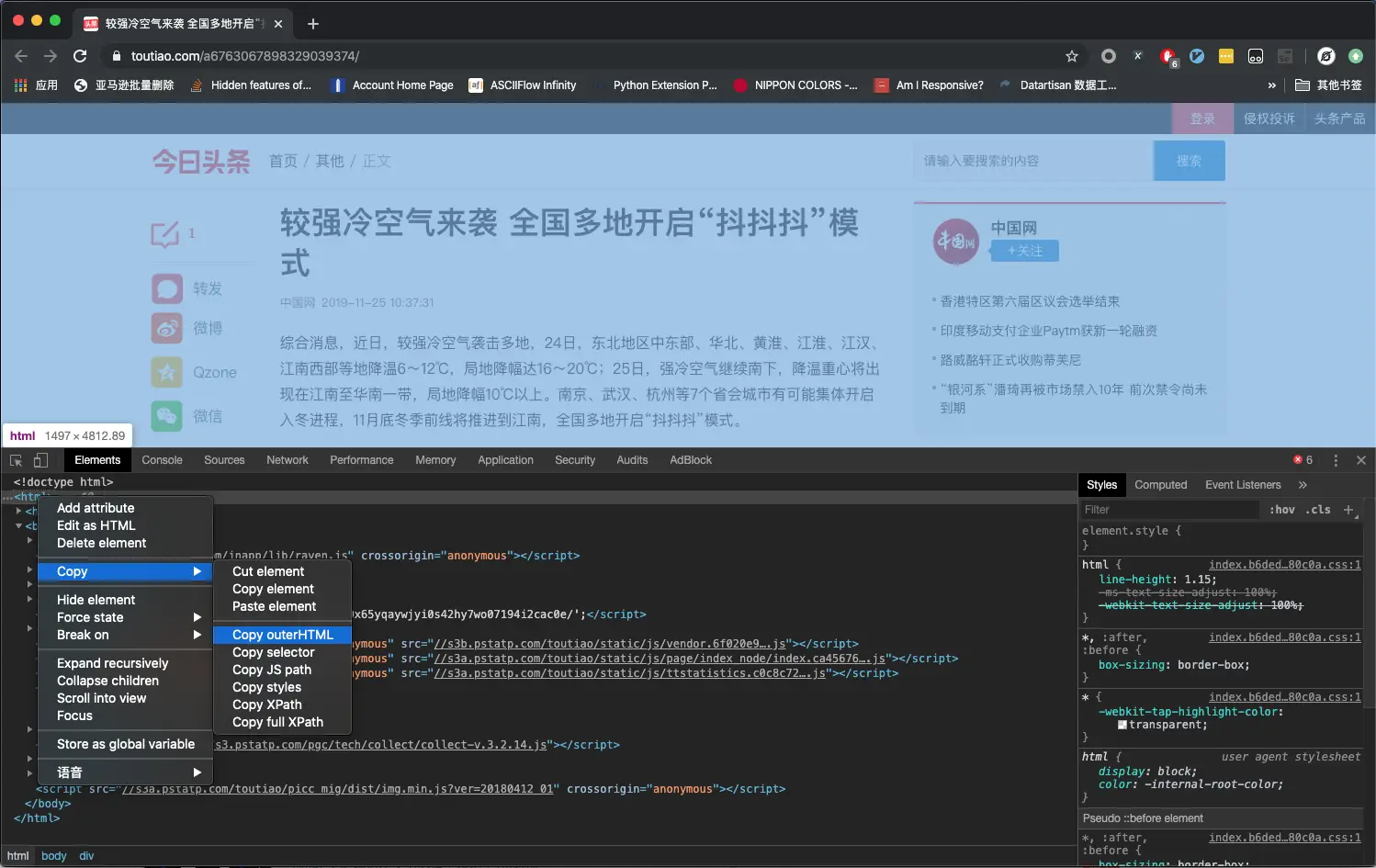Image resolution: width=1376 pixels, height=868 pixels.
Task: Switch to the Console tab
Action: pyautogui.click(x=162, y=460)
